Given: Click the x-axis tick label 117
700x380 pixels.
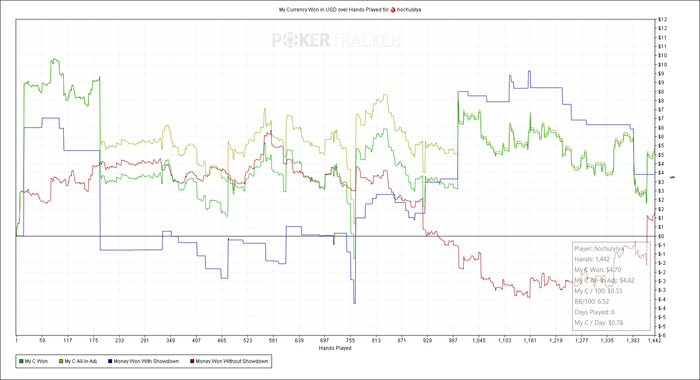Looking at the screenshot, I should (x=67, y=341).
